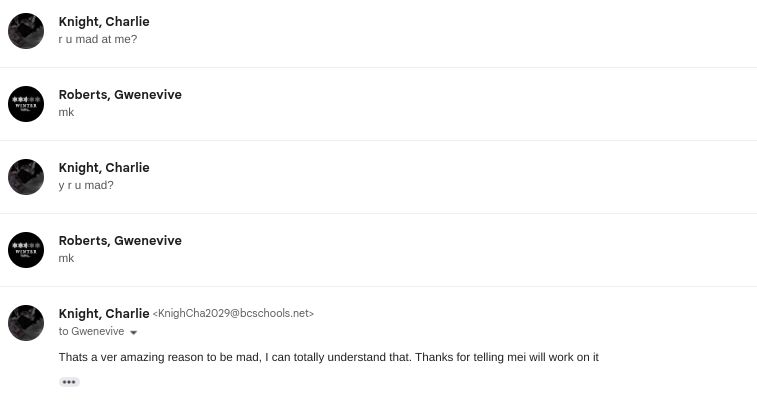Click 'Knight, Charlie' name in the expanded message
The image size is (757, 400).
(x=104, y=313)
